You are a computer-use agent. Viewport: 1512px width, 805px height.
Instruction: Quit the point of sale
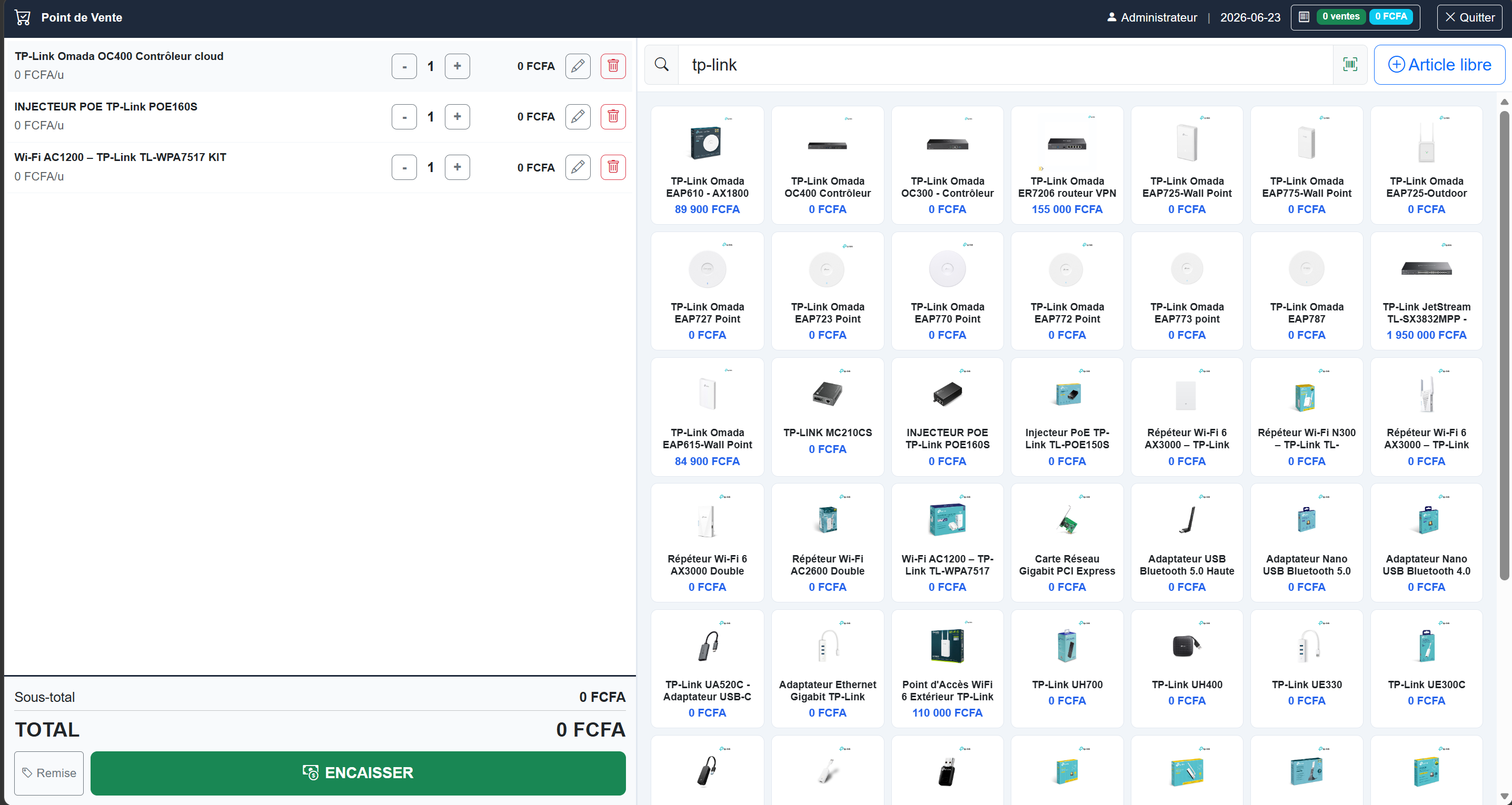[1469, 17]
